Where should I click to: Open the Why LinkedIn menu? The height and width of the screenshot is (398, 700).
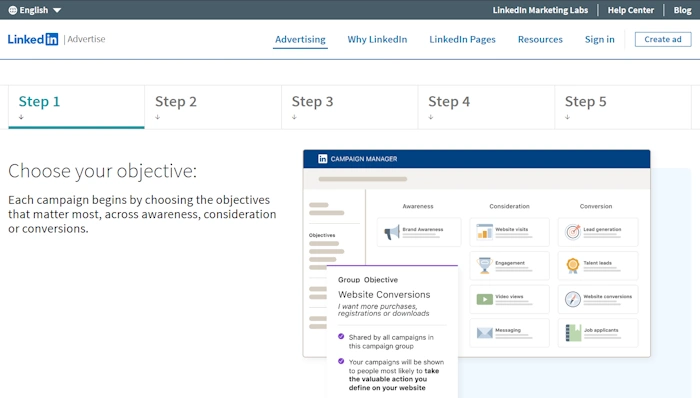click(377, 39)
